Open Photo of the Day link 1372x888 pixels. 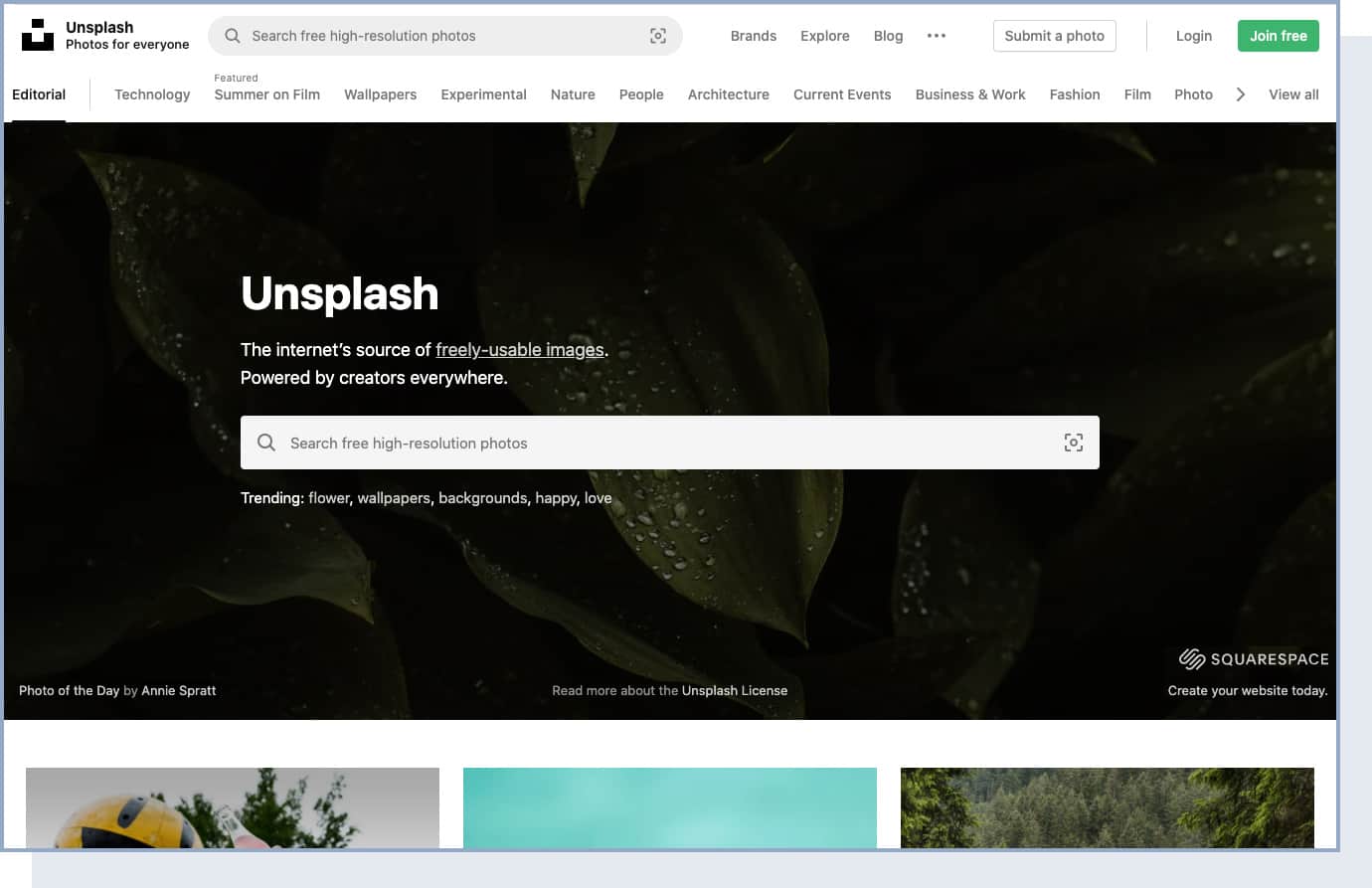coord(69,690)
